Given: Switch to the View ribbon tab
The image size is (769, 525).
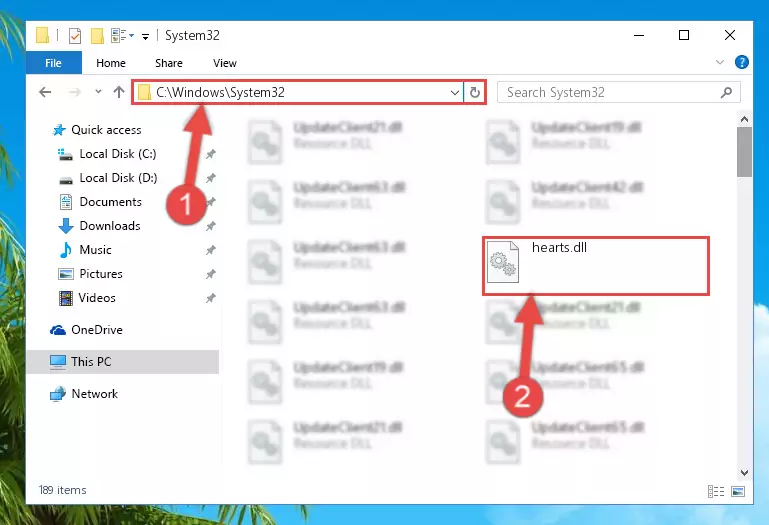Looking at the screenshot, I should 225,63.
